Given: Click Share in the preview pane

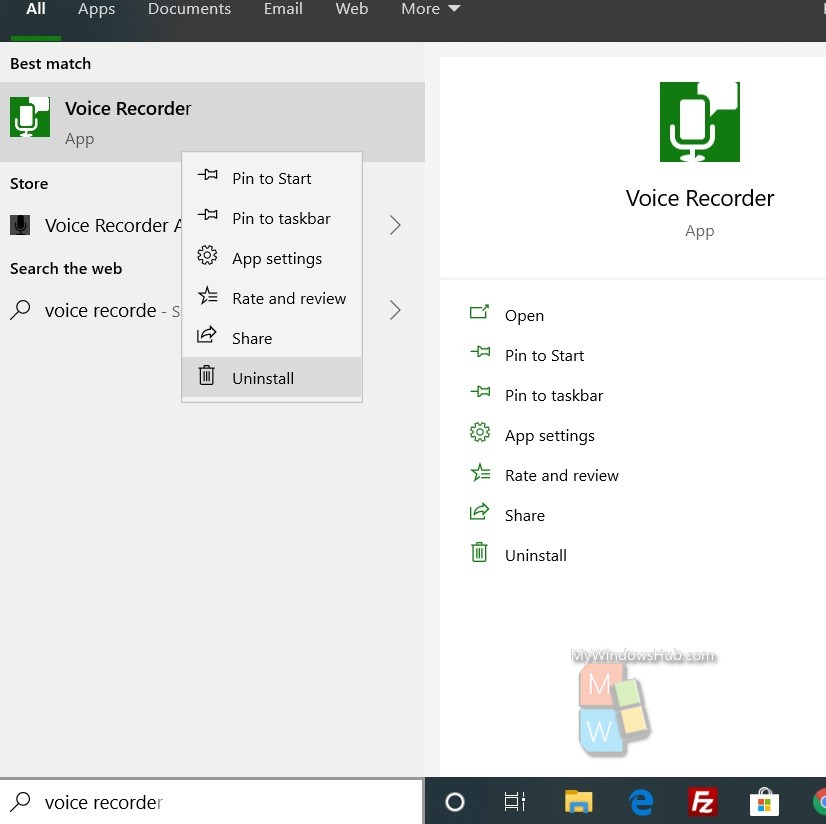Looking at the screenshot, I should pyautogui.click(x=525, y=515).
